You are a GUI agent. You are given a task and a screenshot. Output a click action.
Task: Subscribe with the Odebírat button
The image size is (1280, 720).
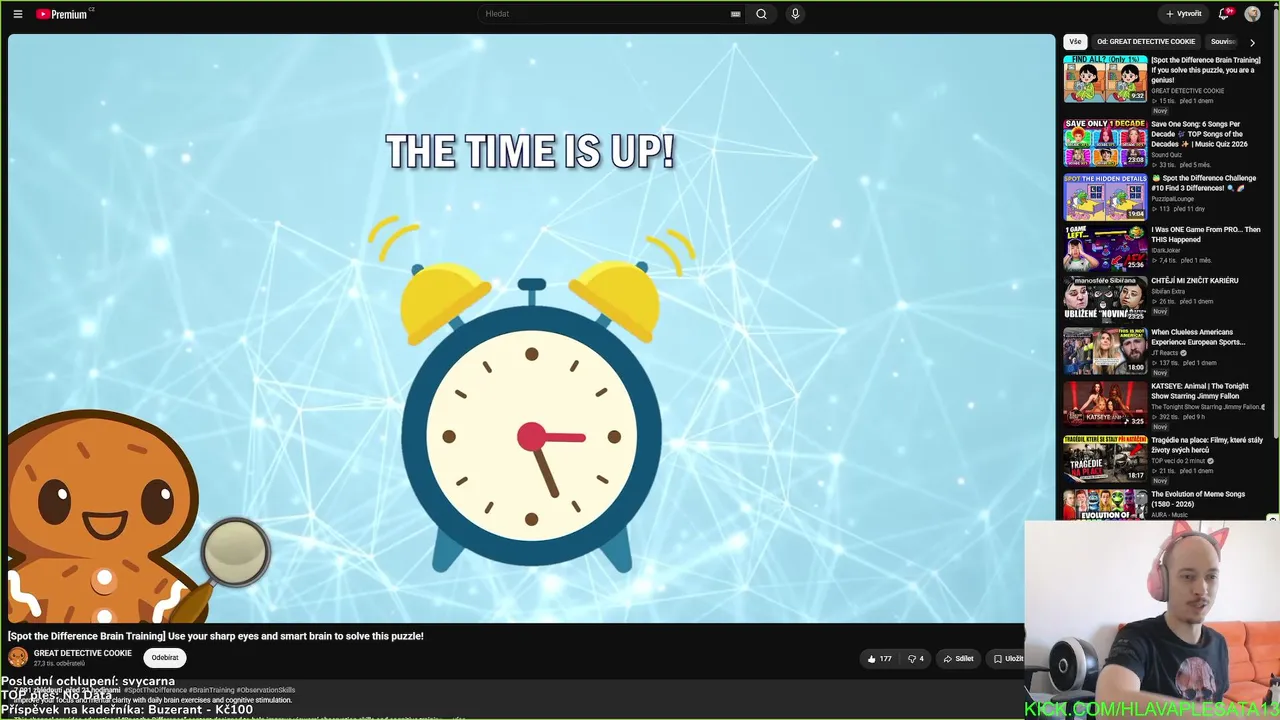165,658
